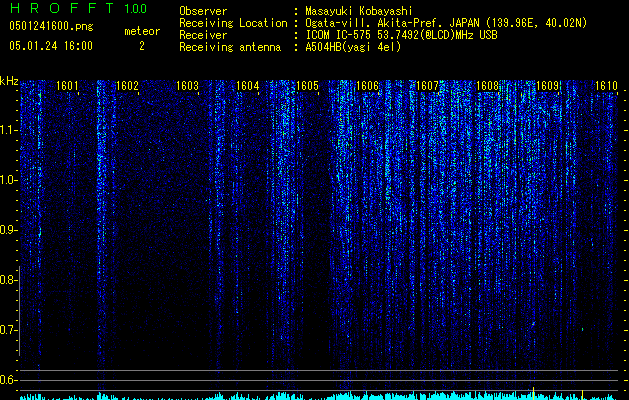Click the 1604 time marker

click(248, 86)
